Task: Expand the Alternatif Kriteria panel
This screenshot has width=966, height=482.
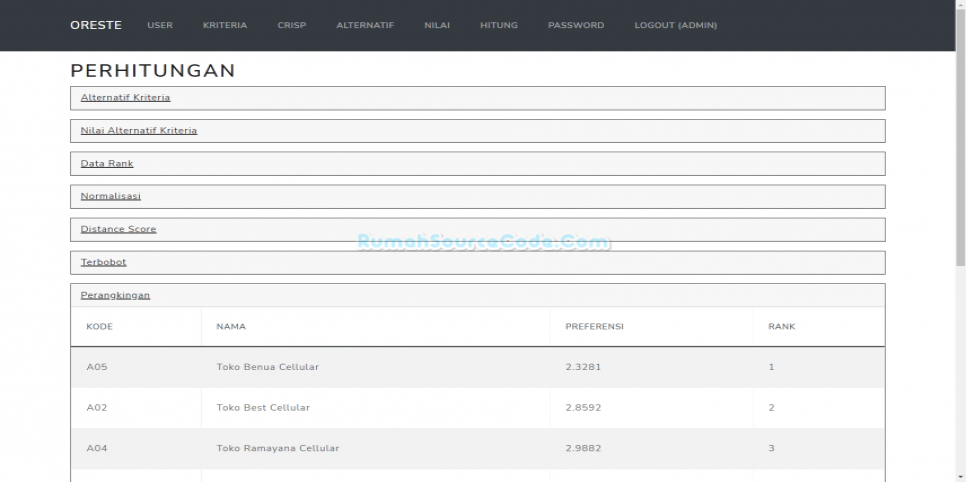Action: click(125, 98)
